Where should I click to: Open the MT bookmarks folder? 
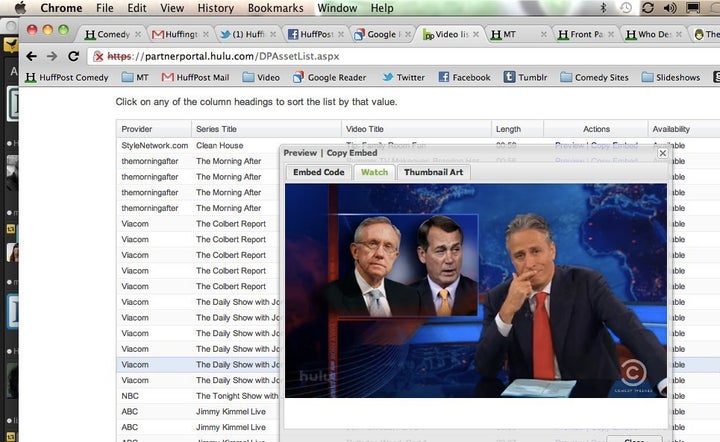click(135, 78)
